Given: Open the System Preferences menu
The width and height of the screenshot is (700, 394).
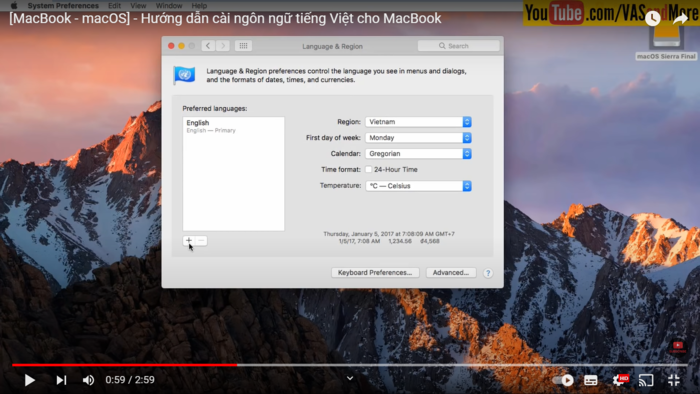Looking at the screenshot, I should tap(63, 5).
